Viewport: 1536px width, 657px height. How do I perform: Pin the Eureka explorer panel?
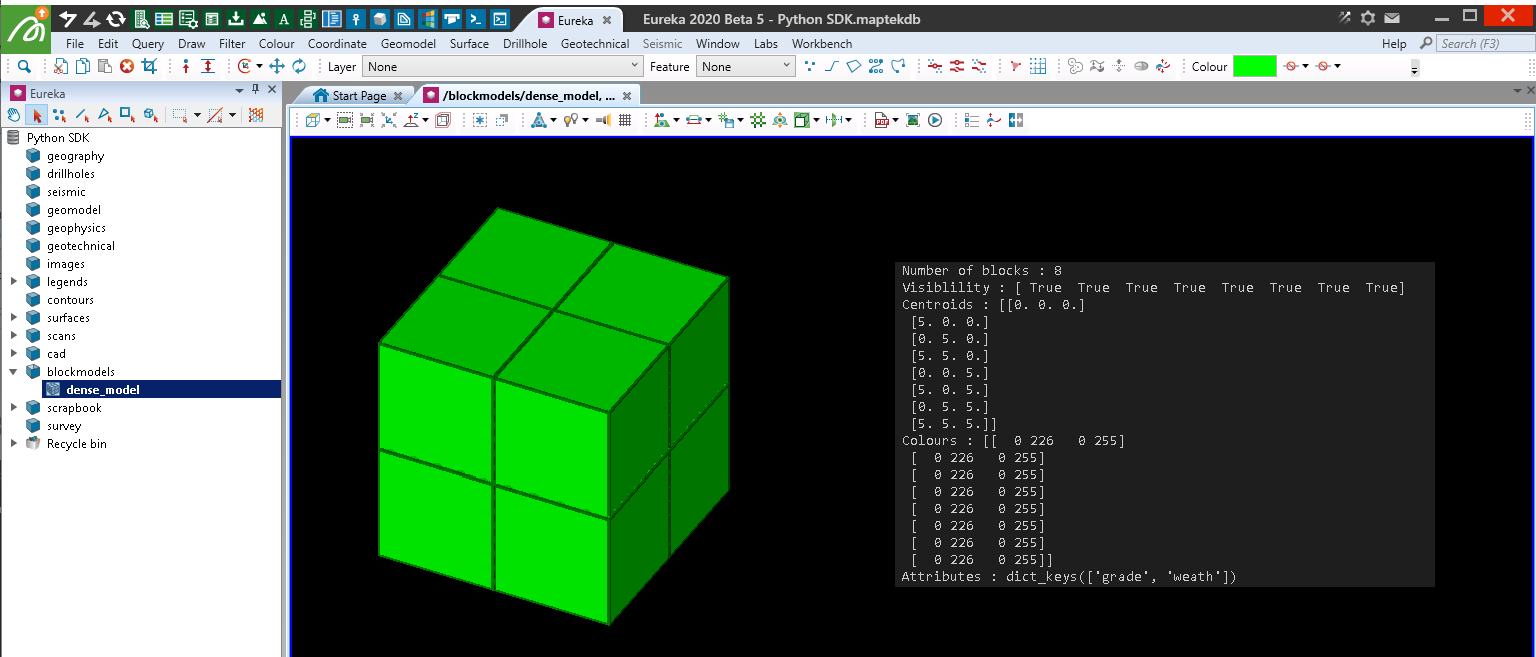(255, 91)
